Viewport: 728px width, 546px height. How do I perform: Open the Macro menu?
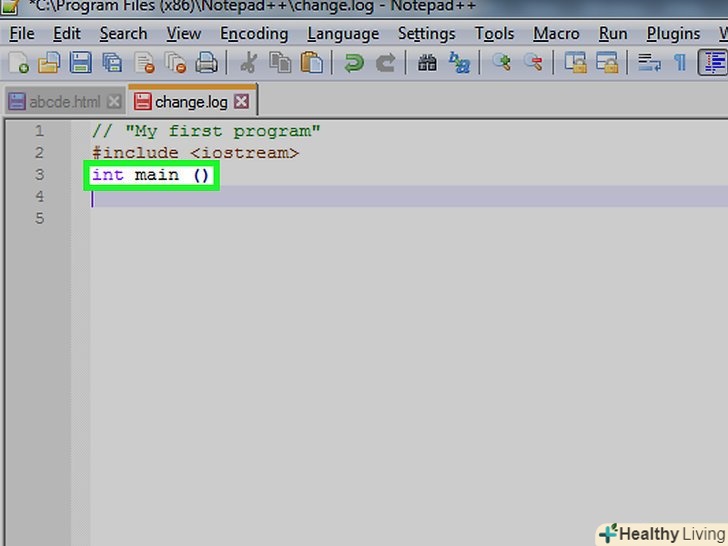coord(556,34)
